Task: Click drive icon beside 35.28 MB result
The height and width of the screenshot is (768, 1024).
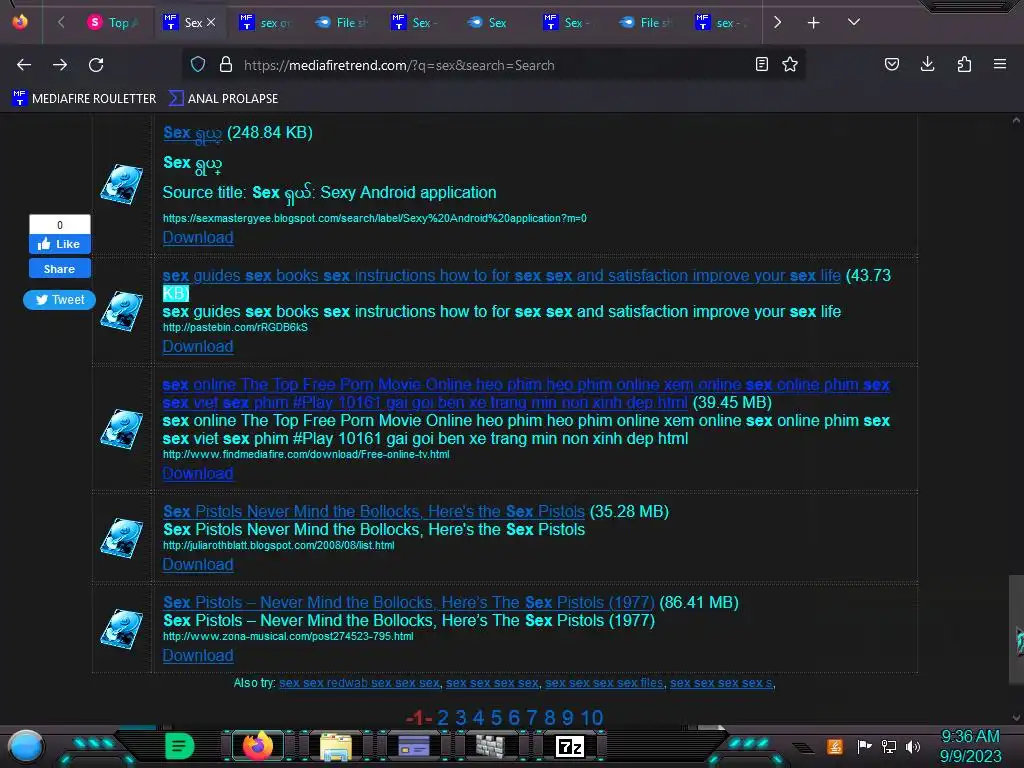Action: pos(121,538)
